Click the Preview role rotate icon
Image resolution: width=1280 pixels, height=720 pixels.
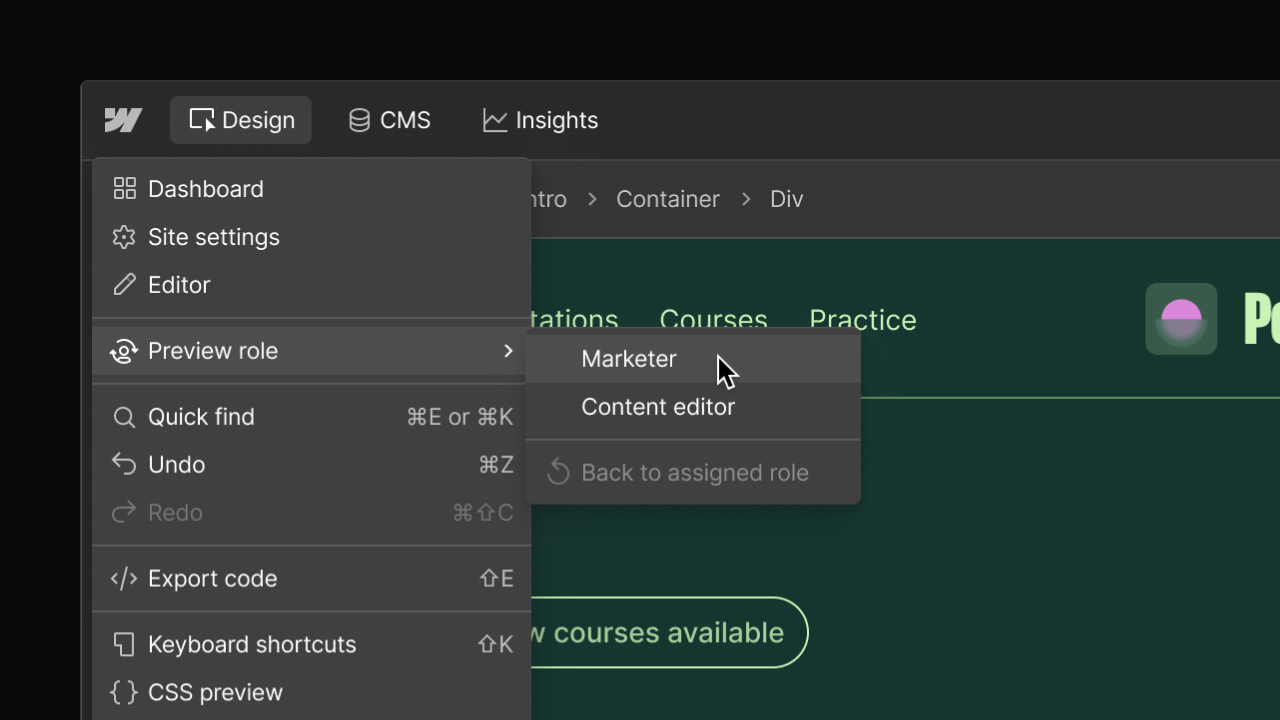click(124, 351)
